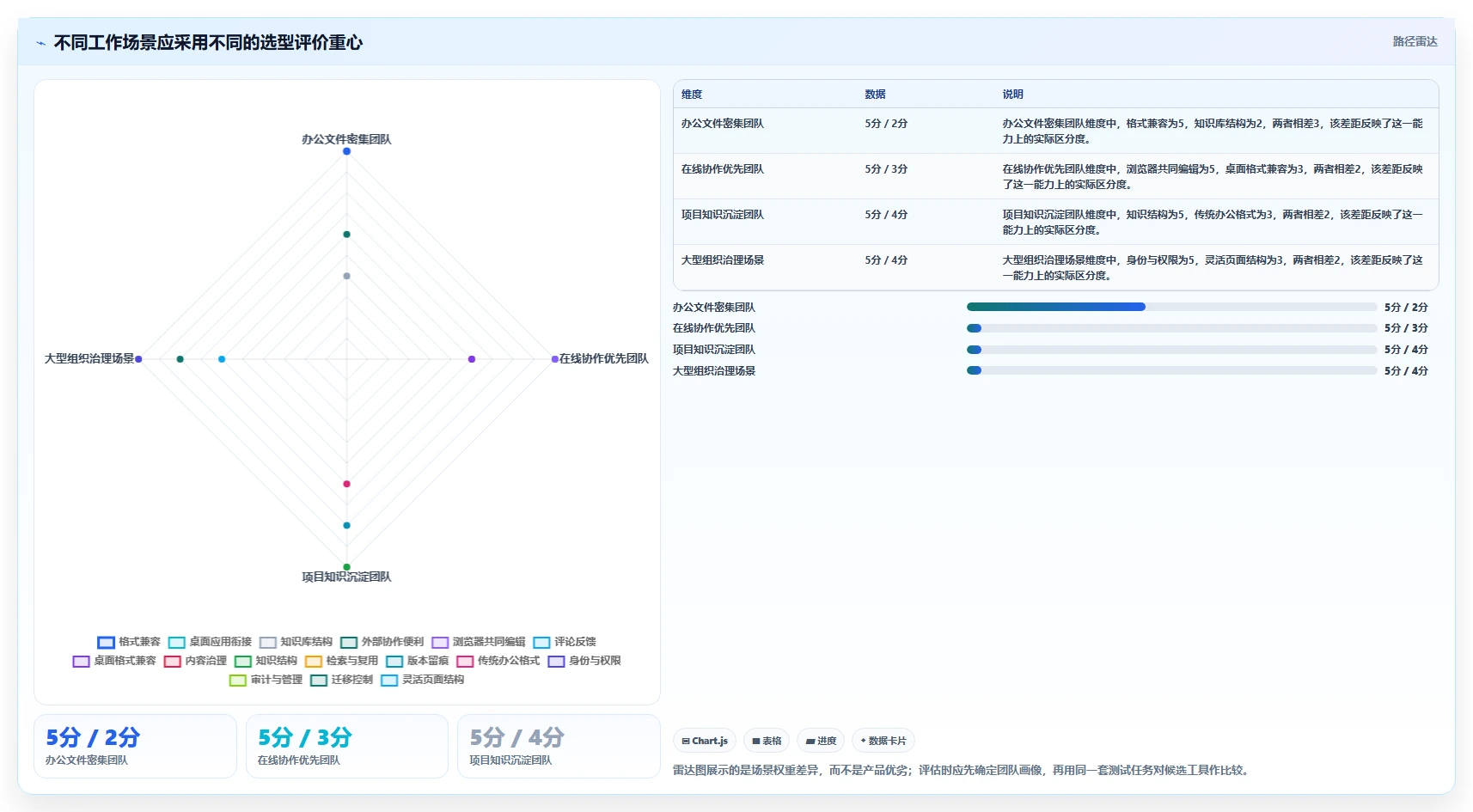This screenshot has width=1473, height=812.
Task: Toggle the 身份与权限 legend item
Action: click(x=584, y=661)
